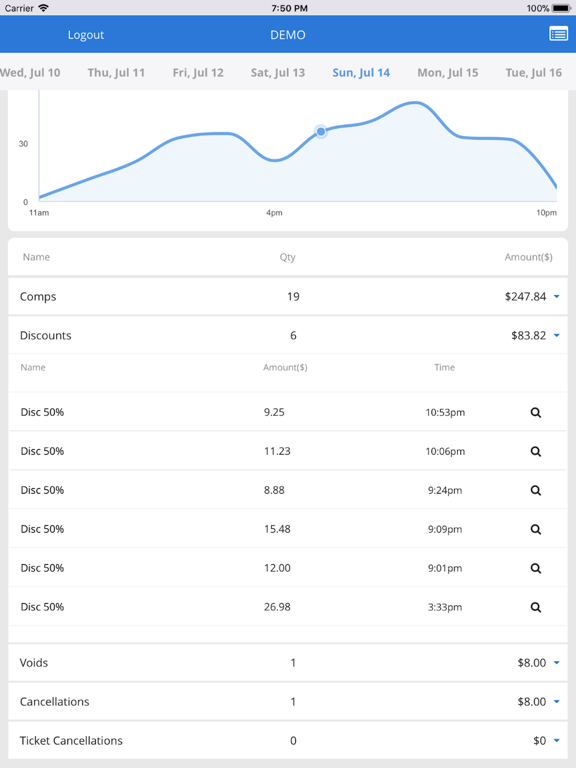Tap the Logout button

[x=86, y=35]
